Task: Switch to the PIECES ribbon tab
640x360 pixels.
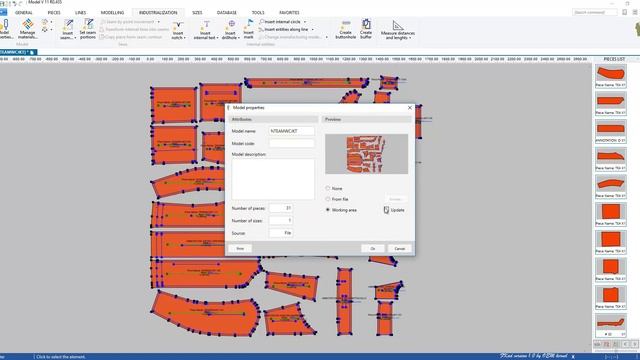Action: 54,13
